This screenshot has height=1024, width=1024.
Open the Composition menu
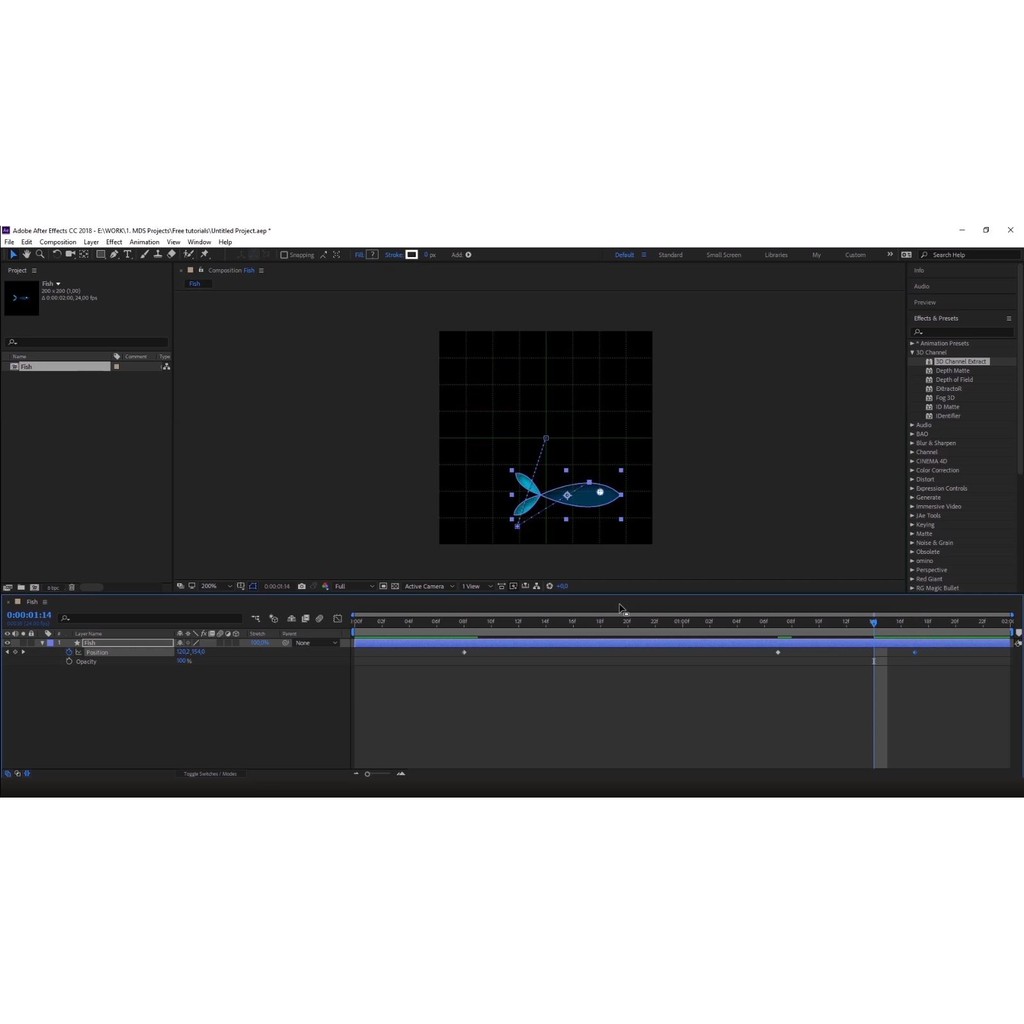58,242
